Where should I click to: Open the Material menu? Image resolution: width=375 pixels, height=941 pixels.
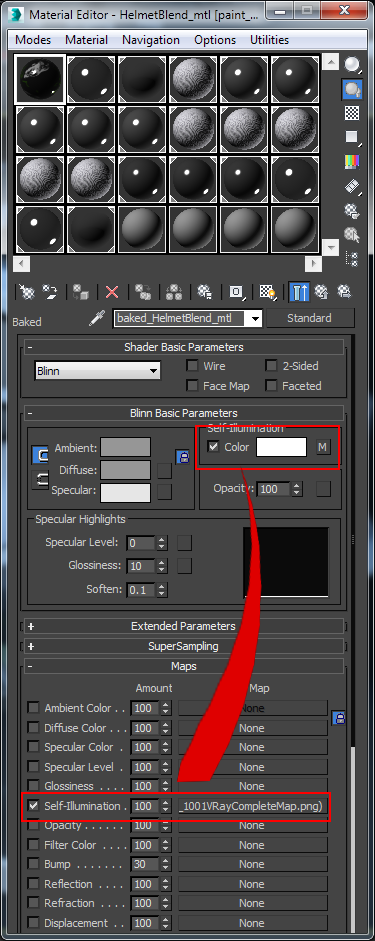[86, 40]
